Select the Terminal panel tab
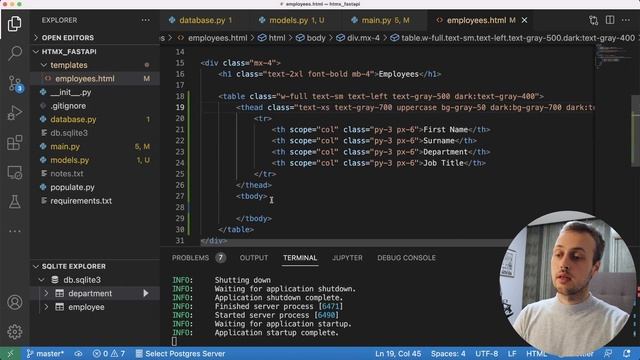The height and width of the screenshot is (360, 640). (300, 258)
